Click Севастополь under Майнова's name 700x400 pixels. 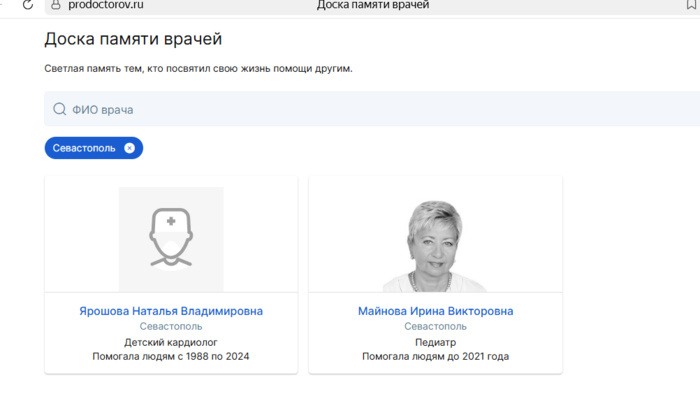(x=436, y=326)
